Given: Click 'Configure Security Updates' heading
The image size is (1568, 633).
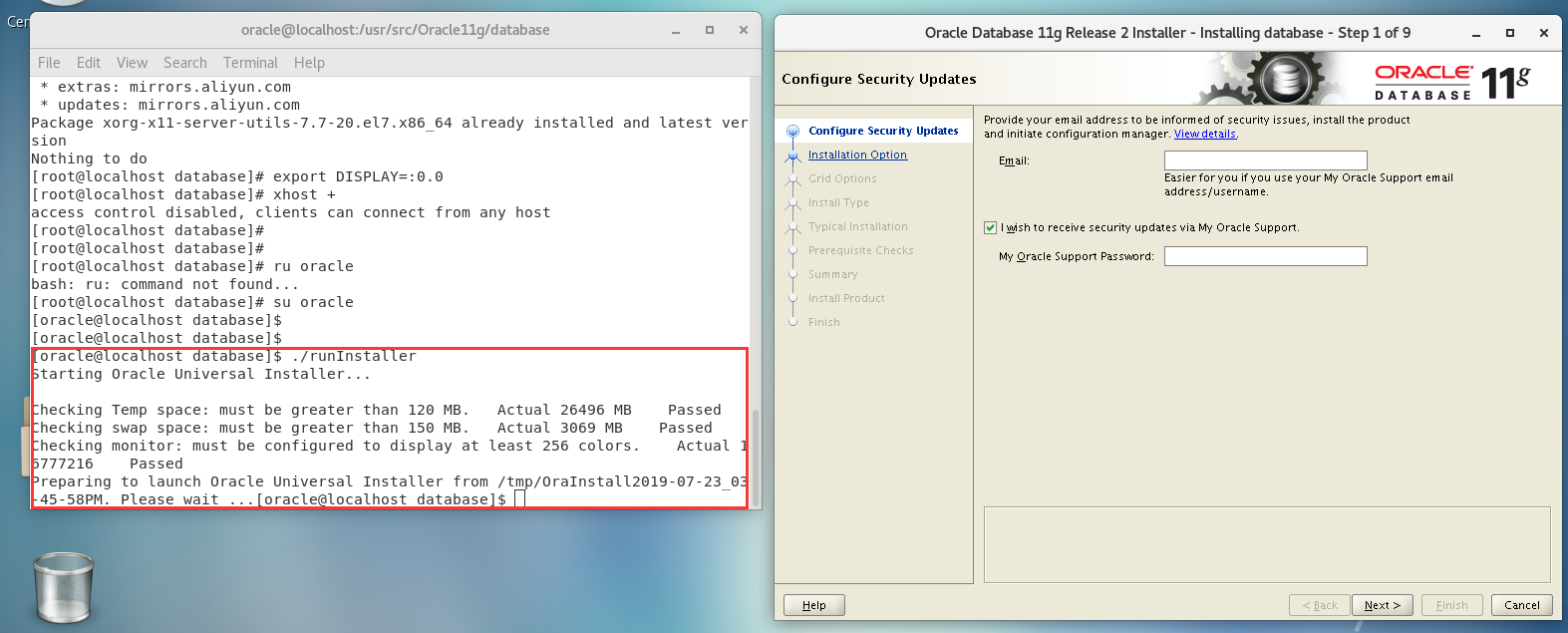Looking at the screenshot, I should 879,79.
